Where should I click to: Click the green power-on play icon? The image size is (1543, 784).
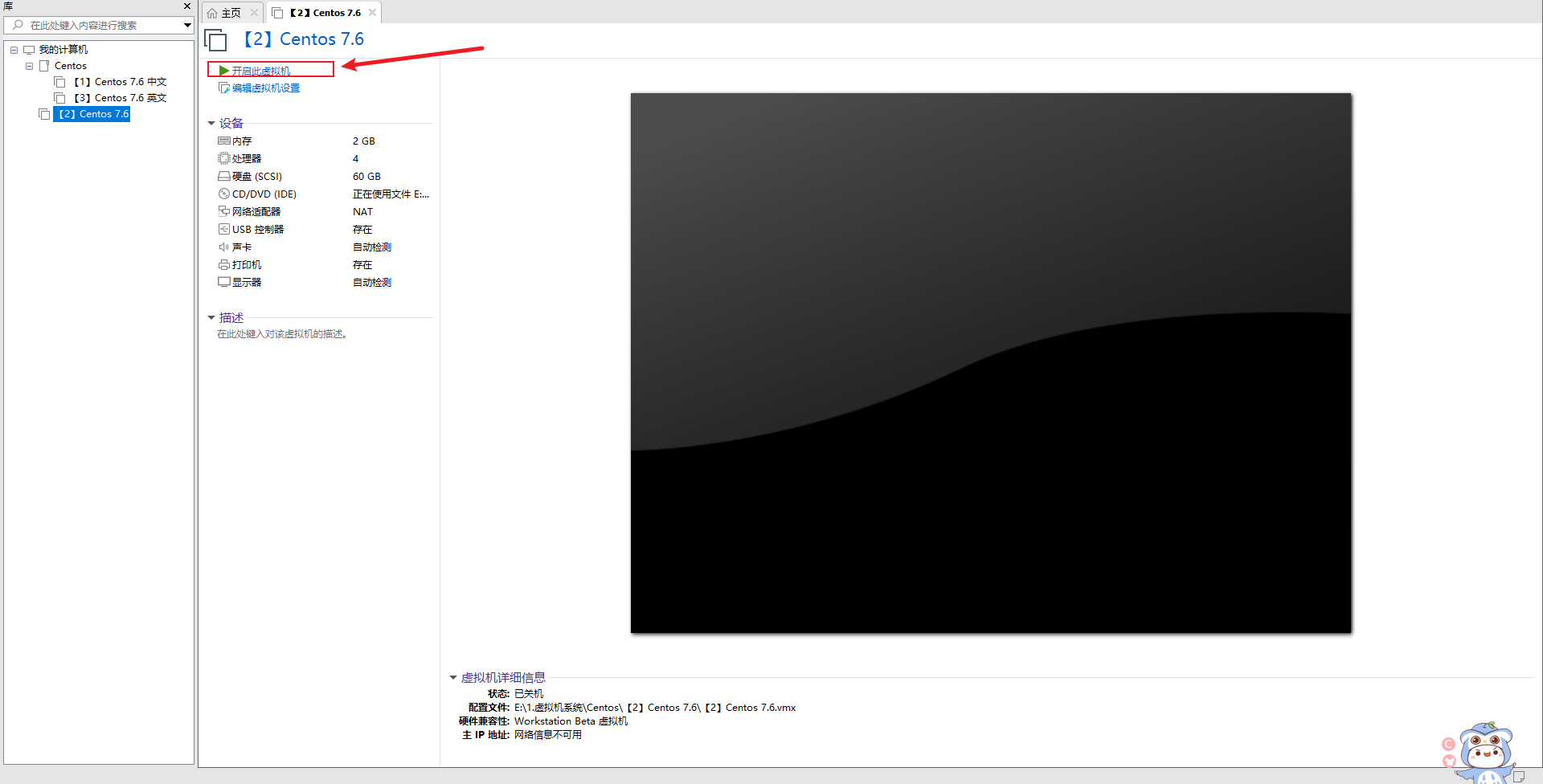pyautogui.click(x=224, y=71)
